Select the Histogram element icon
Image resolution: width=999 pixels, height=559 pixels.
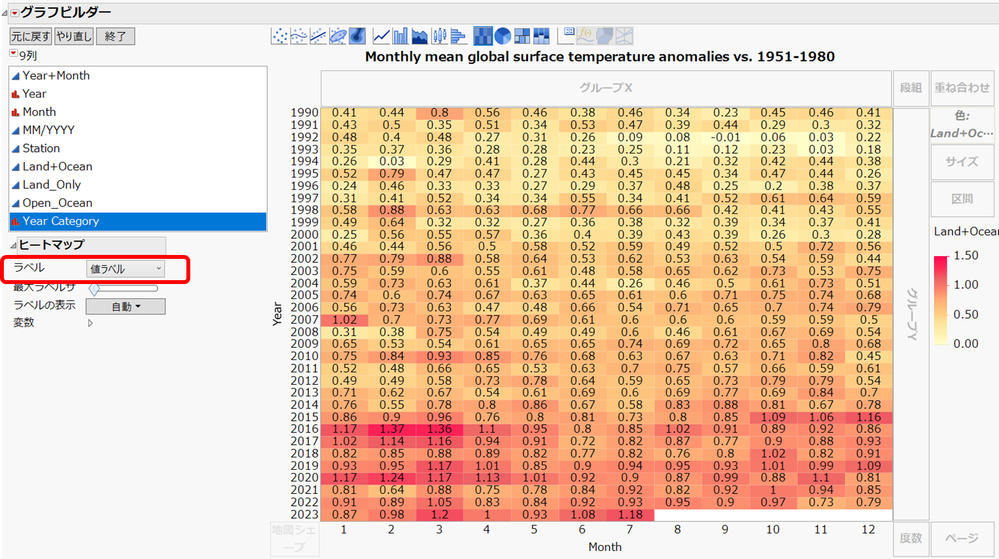[x=458, y=36]
